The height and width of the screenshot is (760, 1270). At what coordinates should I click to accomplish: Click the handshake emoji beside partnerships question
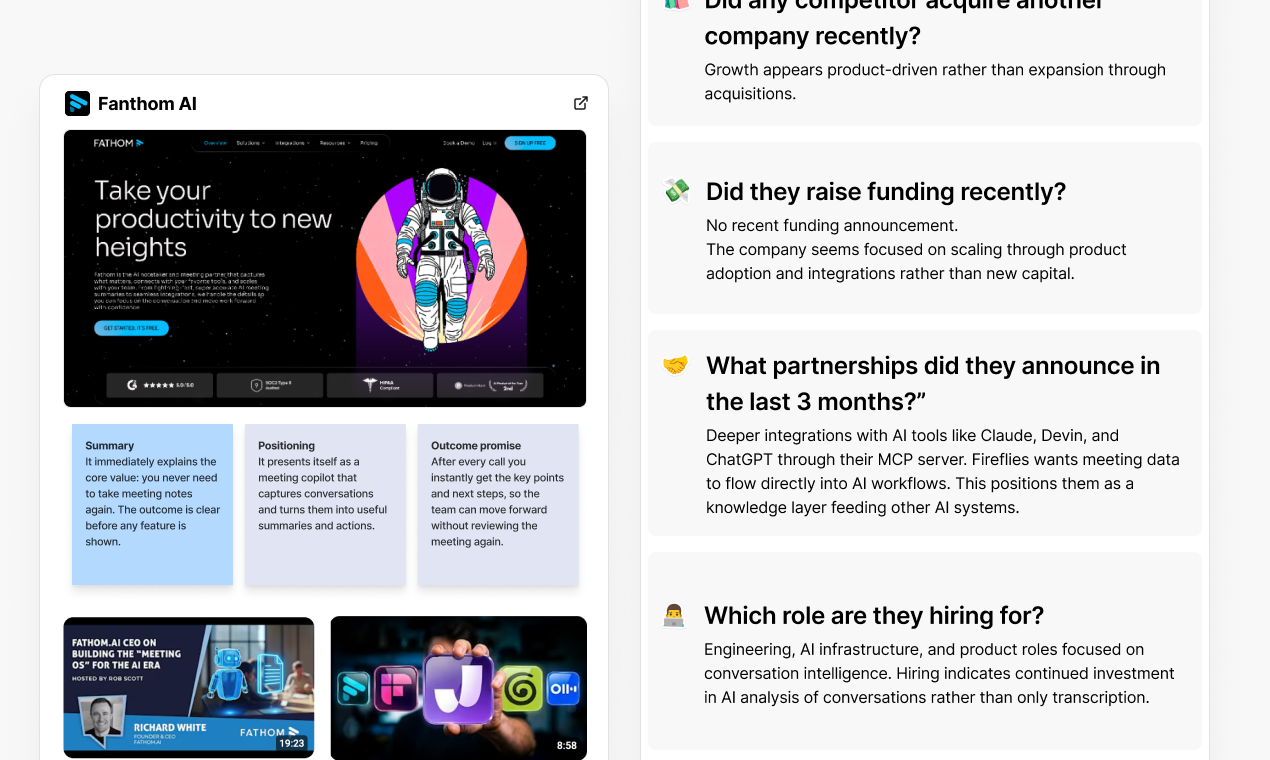click(676, 366)
